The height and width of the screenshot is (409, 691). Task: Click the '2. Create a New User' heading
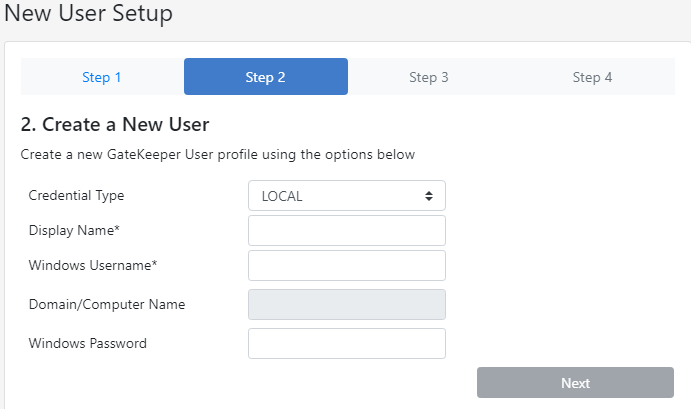point(115,125)
